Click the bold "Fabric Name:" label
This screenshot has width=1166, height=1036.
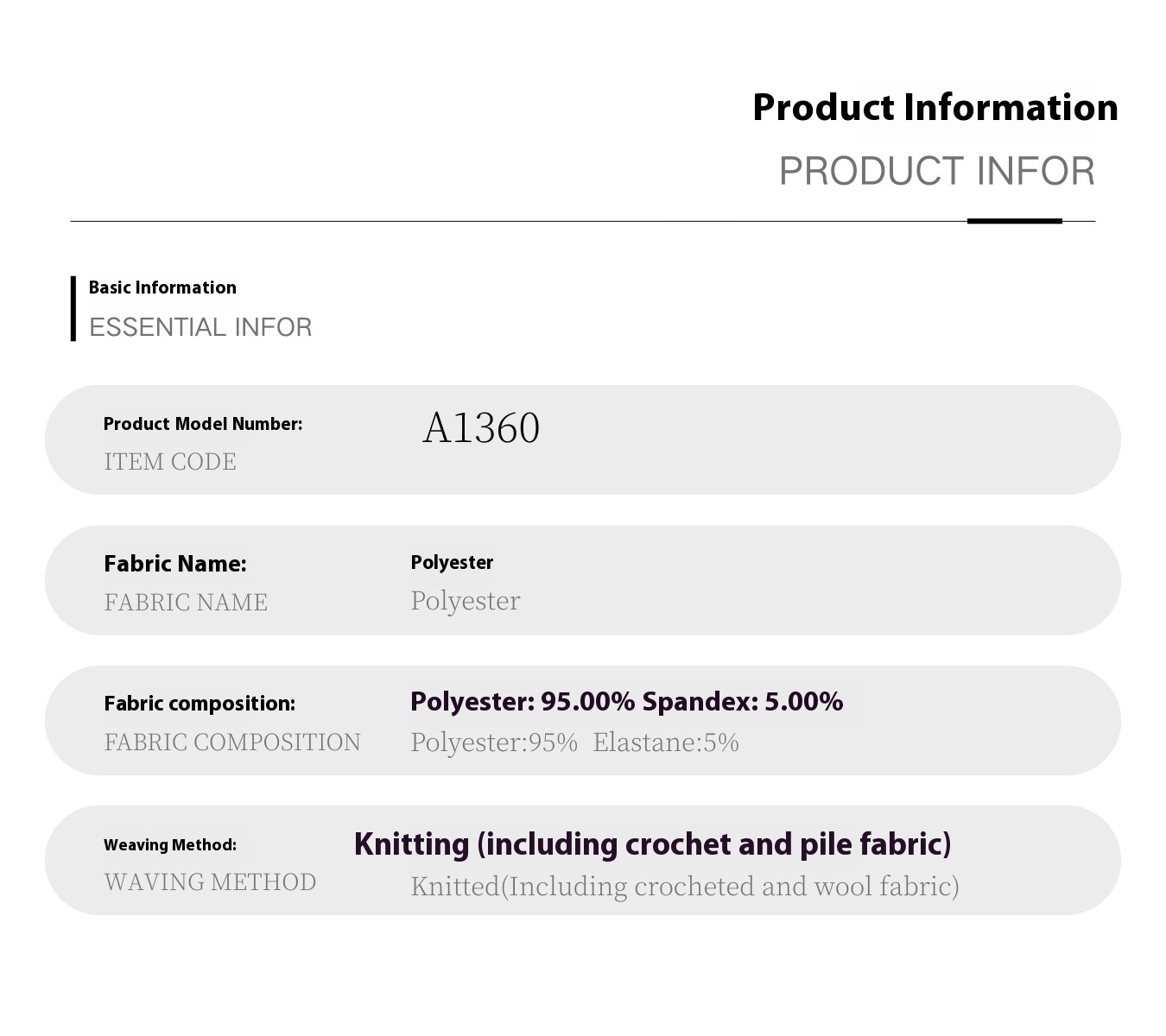pos(175,564)
